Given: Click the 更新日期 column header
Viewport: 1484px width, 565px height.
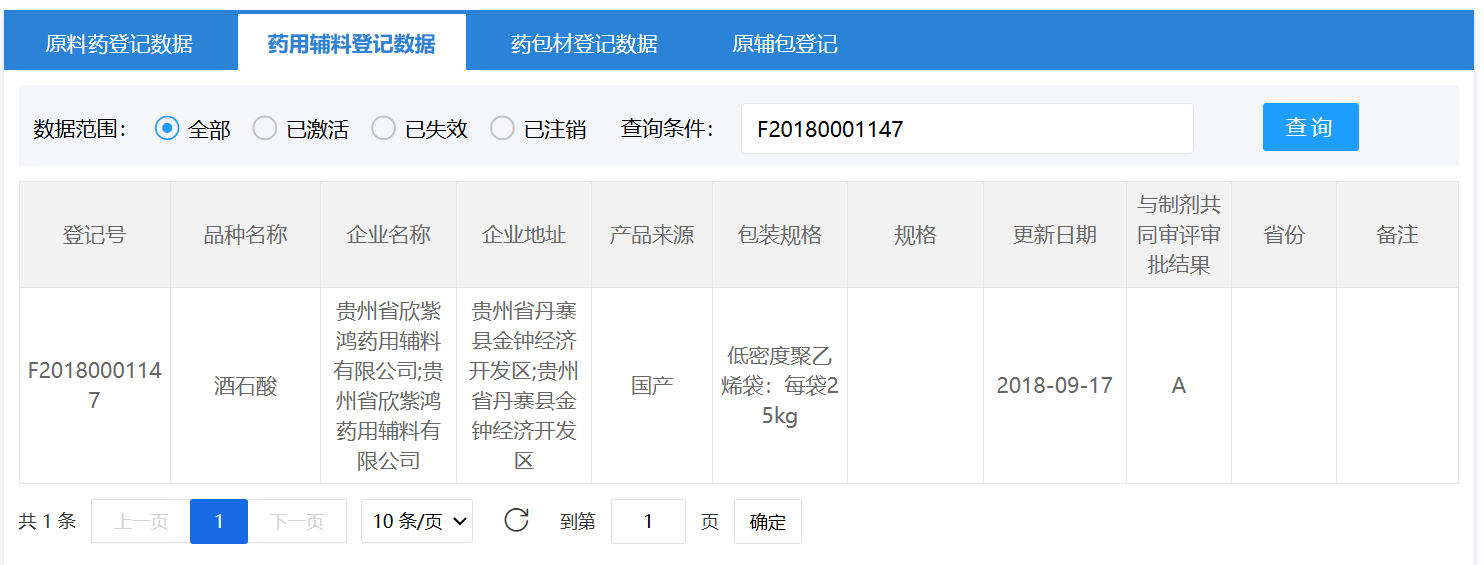Looking at the screenshot, I should click(x=1054, y=235).
